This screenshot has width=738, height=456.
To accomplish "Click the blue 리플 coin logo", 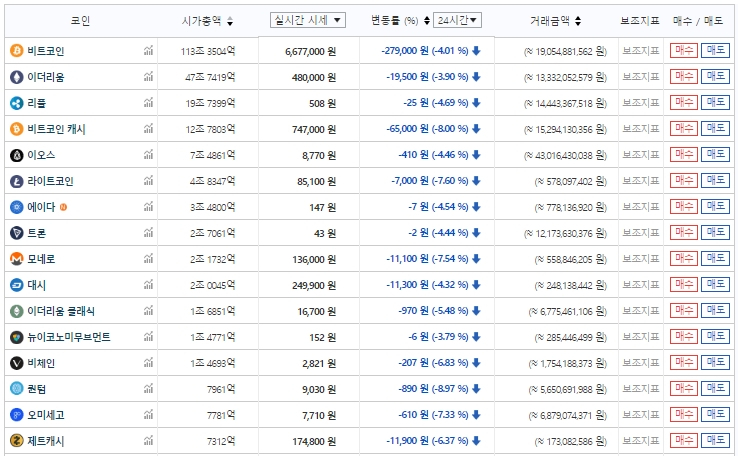I will (16, 103).
